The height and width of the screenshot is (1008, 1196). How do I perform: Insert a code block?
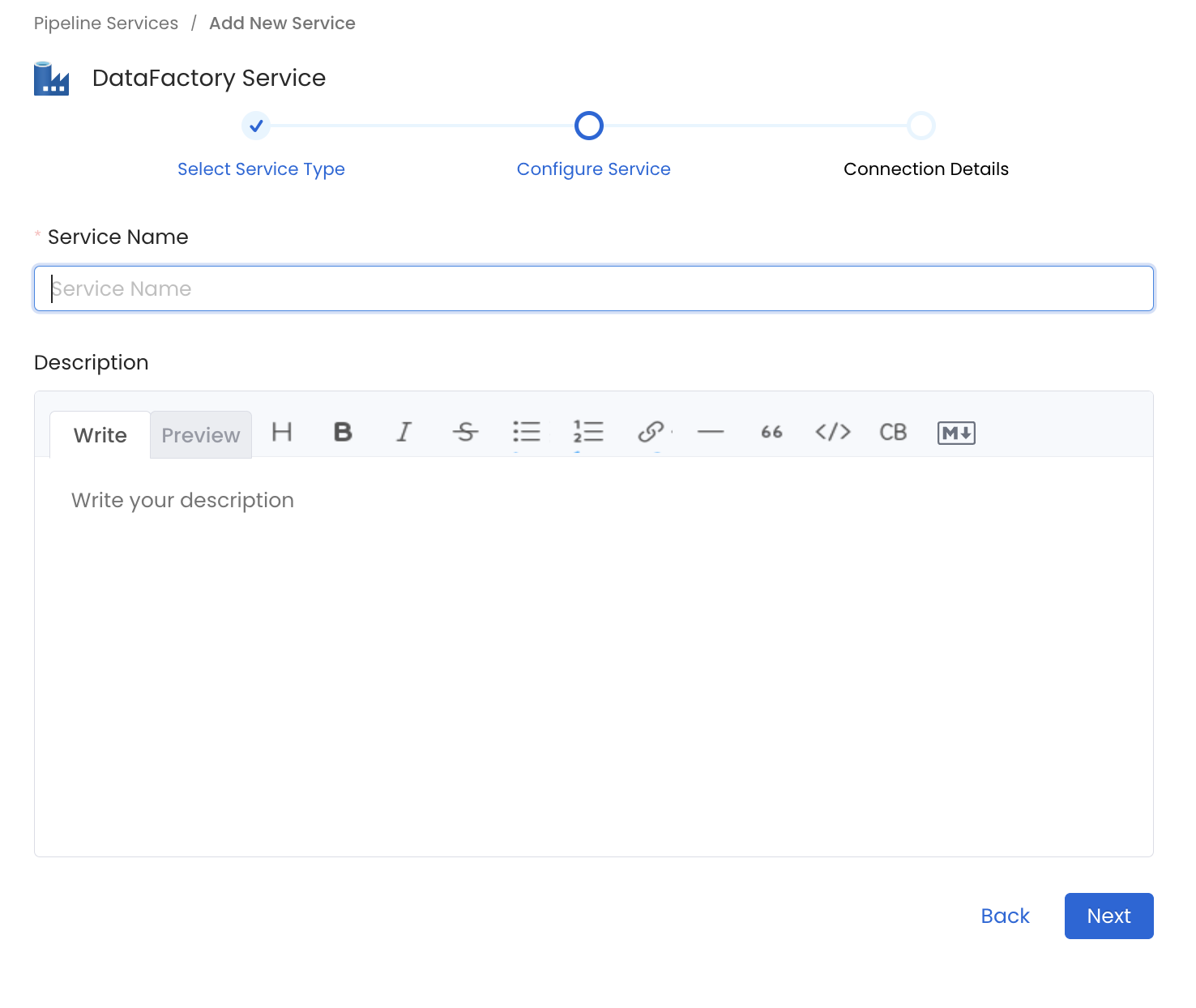(892, 433)
